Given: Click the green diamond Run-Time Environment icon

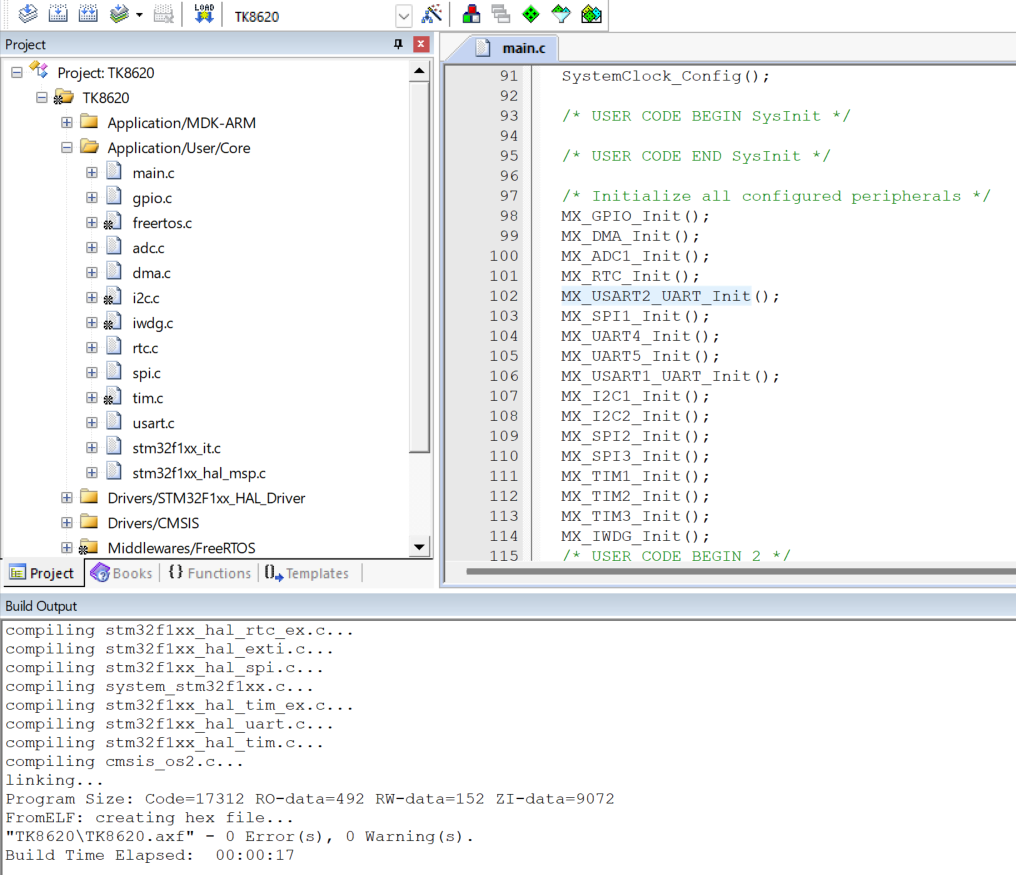Looking at the screenshot, I should (531, 14).
